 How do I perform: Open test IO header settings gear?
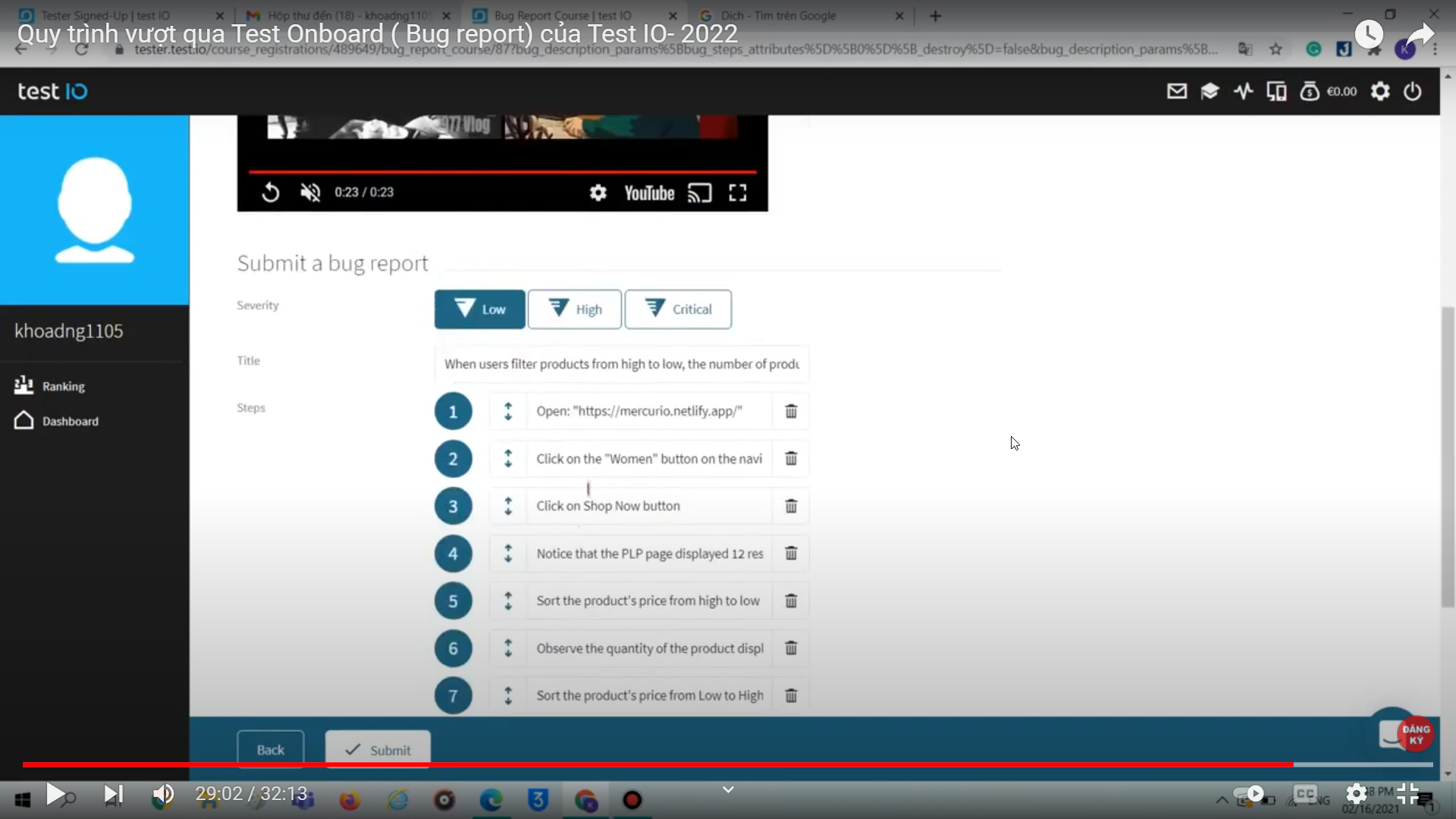click(x=1380, y=92)
